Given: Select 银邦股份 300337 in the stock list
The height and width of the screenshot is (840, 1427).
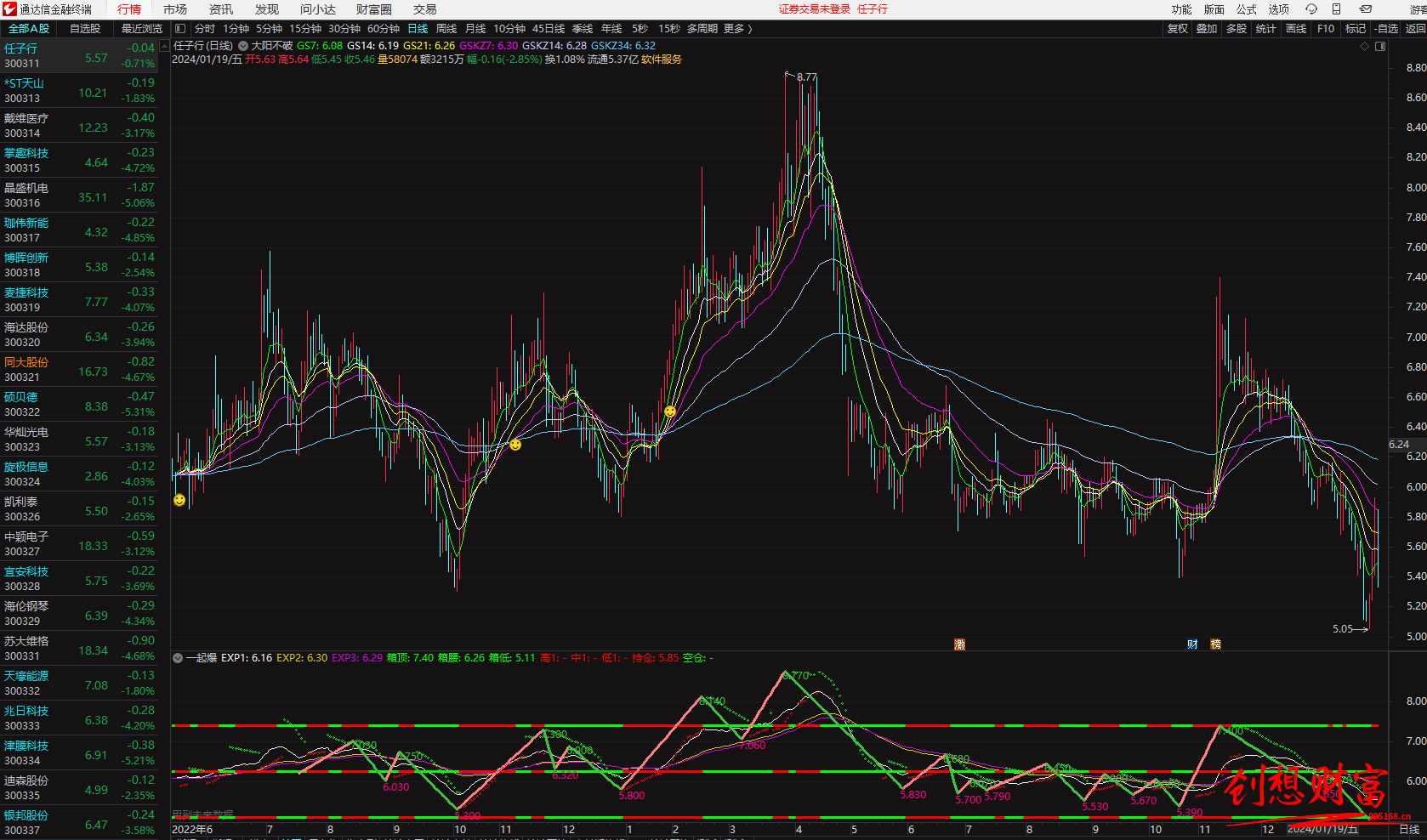Looking at the screenshot, I should click(79, 822).
